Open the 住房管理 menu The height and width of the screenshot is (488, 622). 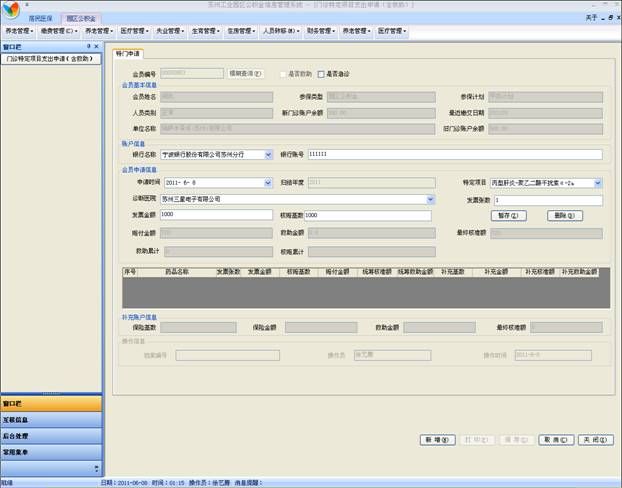tap(241, 31)
